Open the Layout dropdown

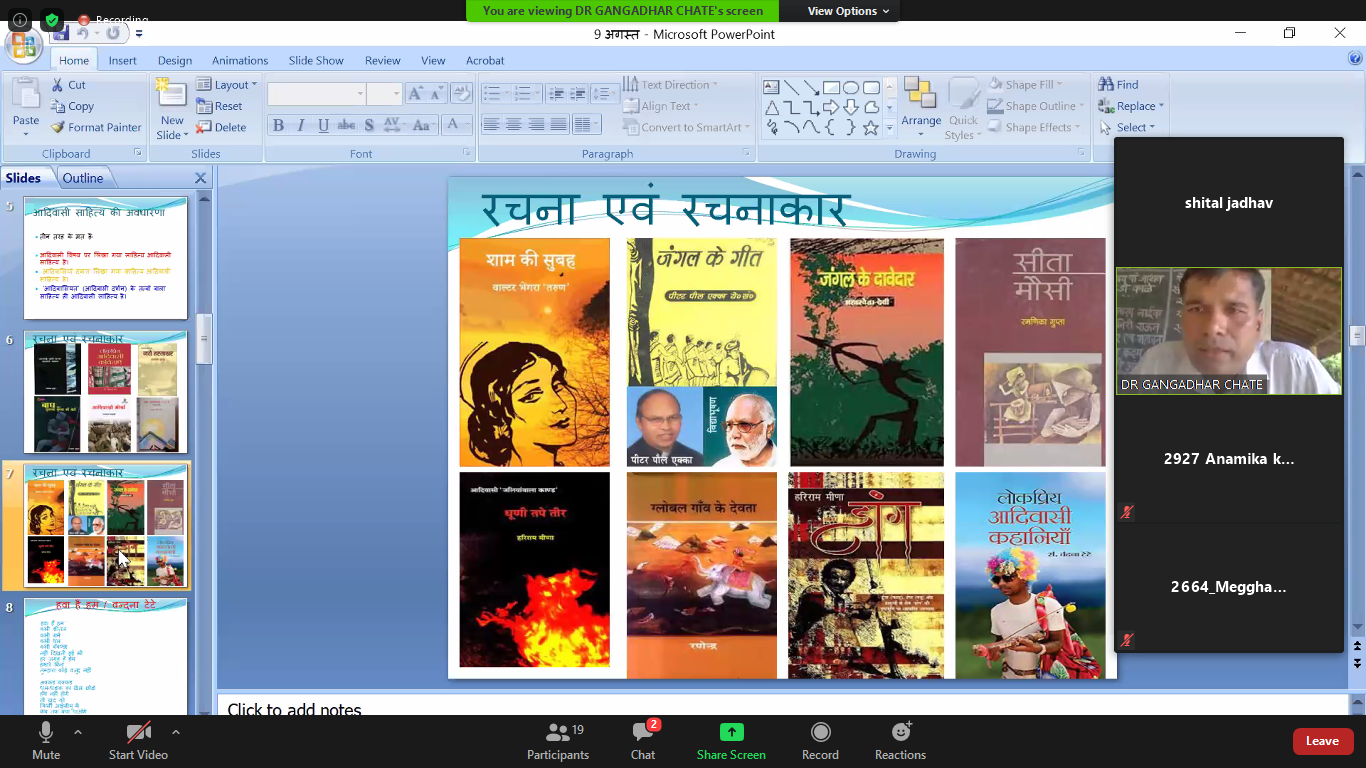[228, 84]
